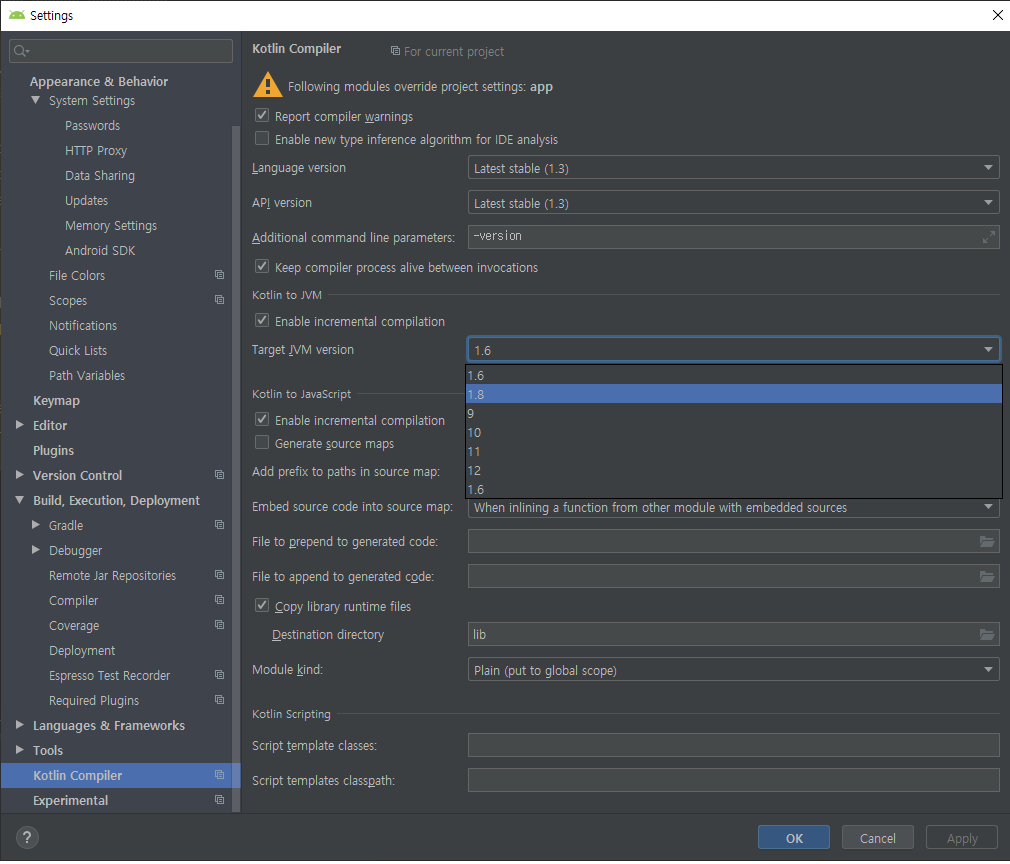Open Keymap settings page
The image size is (1010, 864).
coord(57,400)
